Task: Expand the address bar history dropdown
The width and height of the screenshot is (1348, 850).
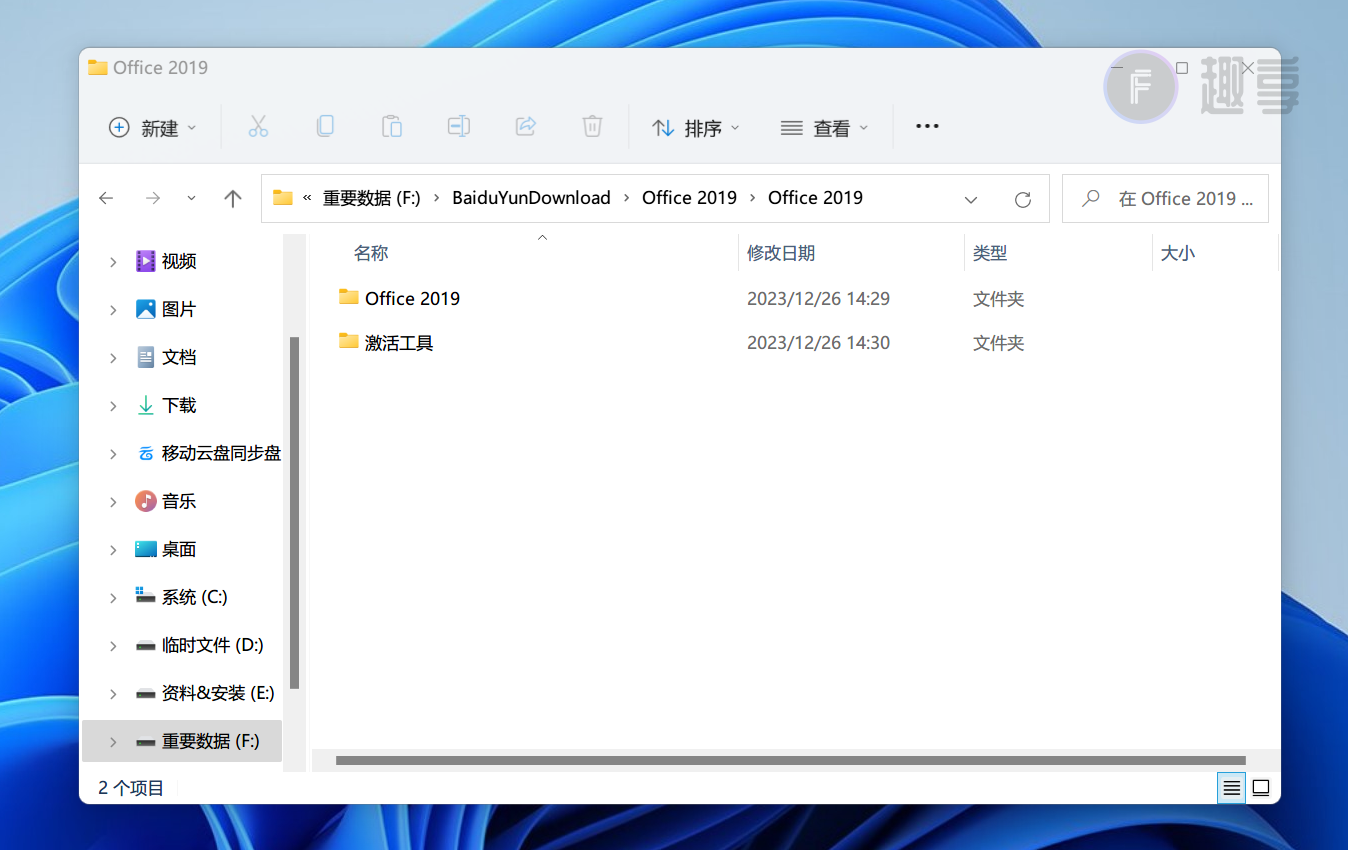Action: point(971,199)
